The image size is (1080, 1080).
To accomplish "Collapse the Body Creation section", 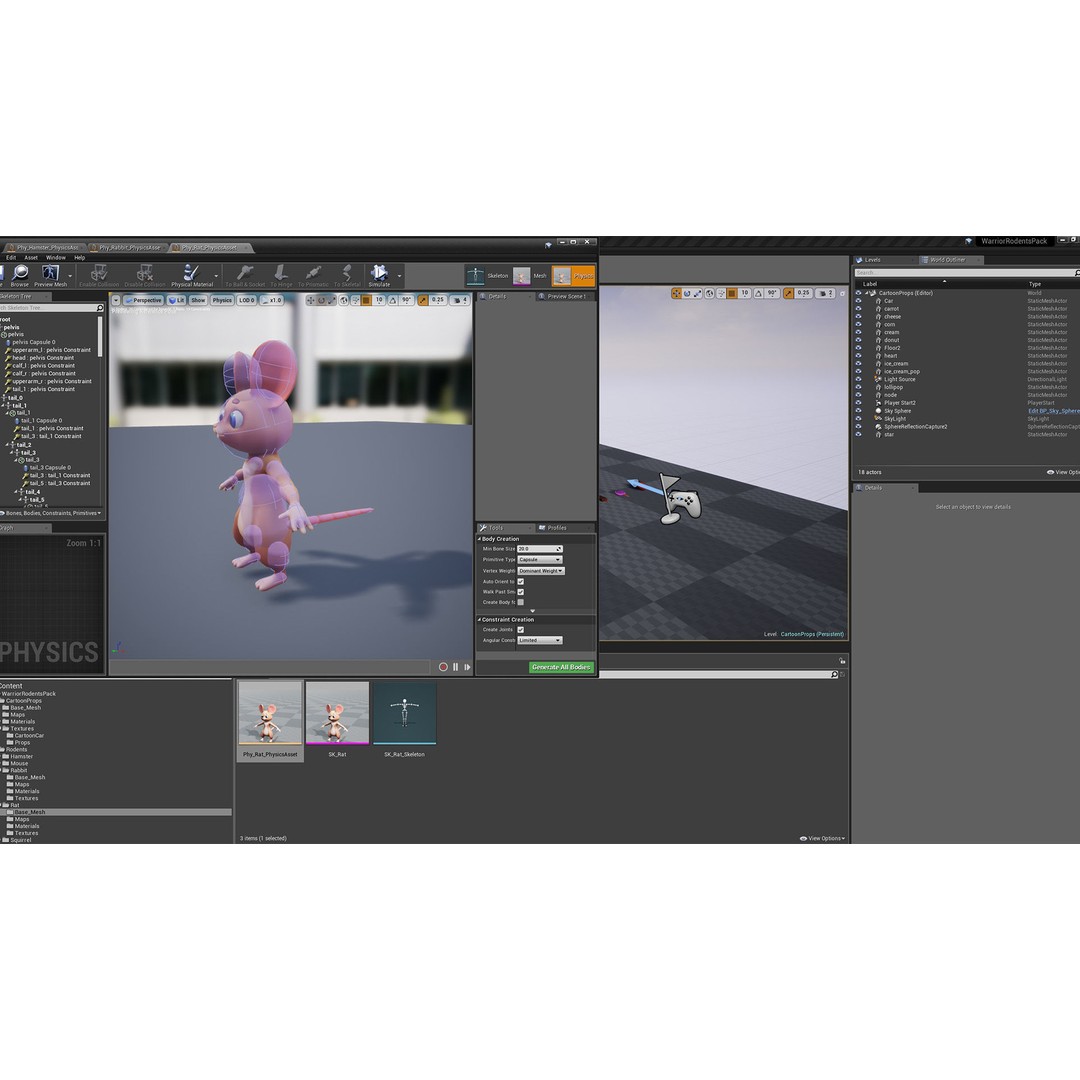I will click(x=479, y=539).
